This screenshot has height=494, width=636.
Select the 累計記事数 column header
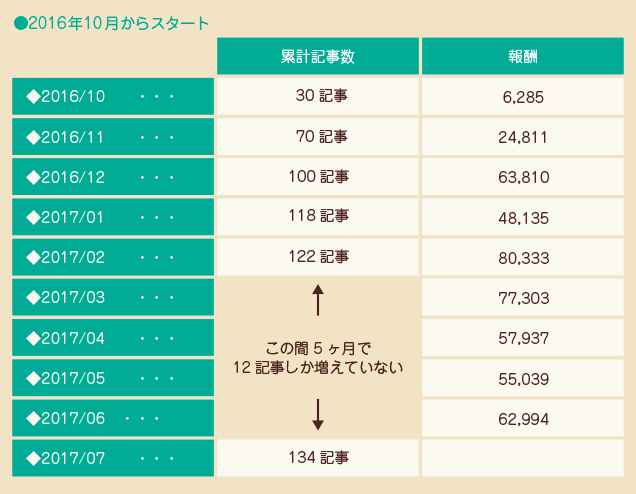(317, 56)
